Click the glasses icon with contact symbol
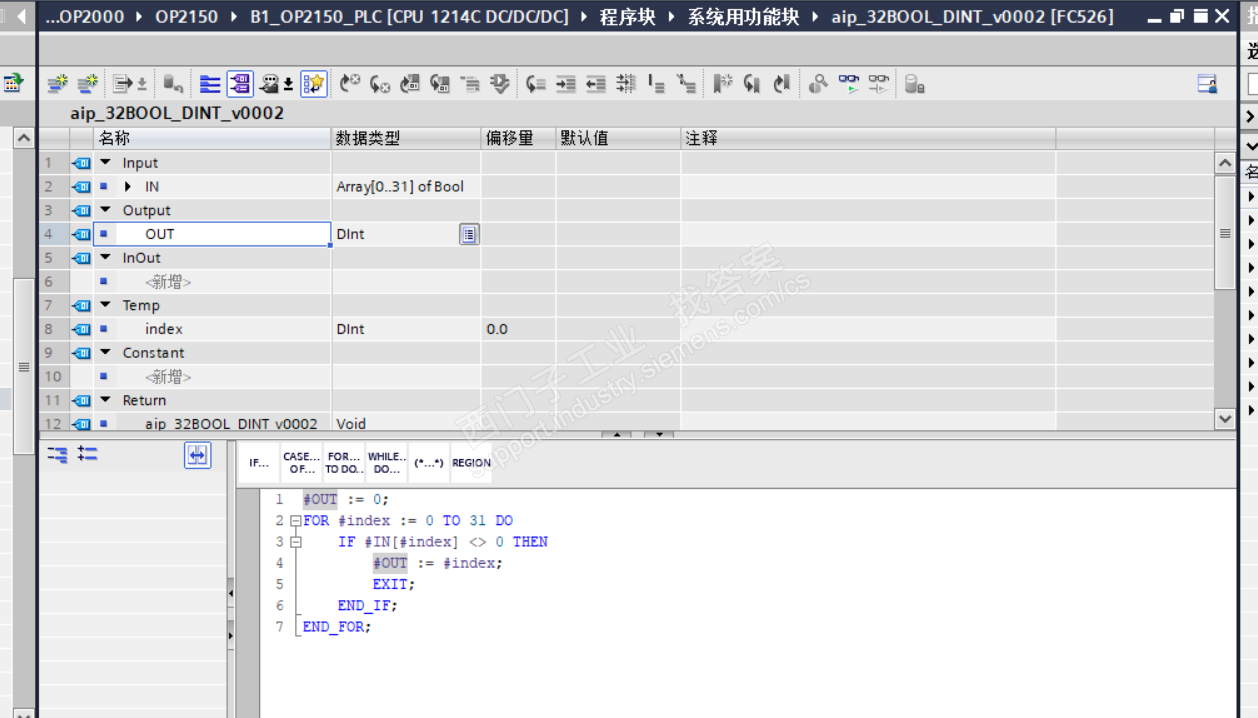The width and height of the screenshot is (1258, 718). point(879,84)
